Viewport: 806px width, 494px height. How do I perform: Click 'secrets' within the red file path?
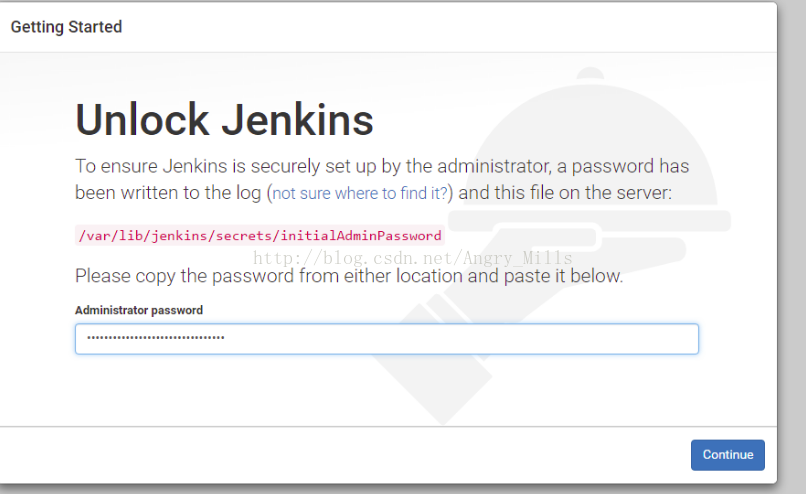[245, 235]
